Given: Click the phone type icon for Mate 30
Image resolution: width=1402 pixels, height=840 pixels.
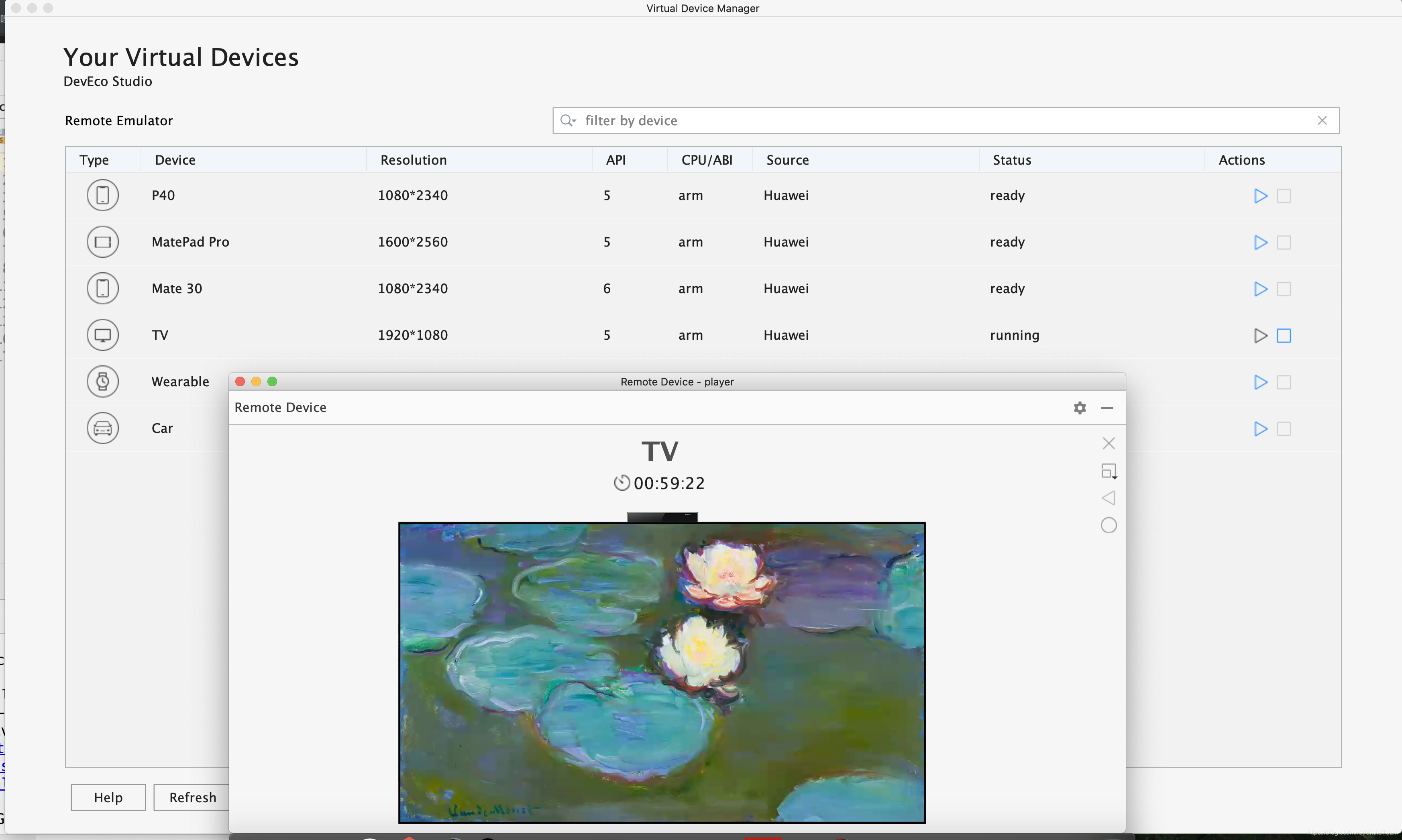Looking at the screenshot, I should point(102,288).
